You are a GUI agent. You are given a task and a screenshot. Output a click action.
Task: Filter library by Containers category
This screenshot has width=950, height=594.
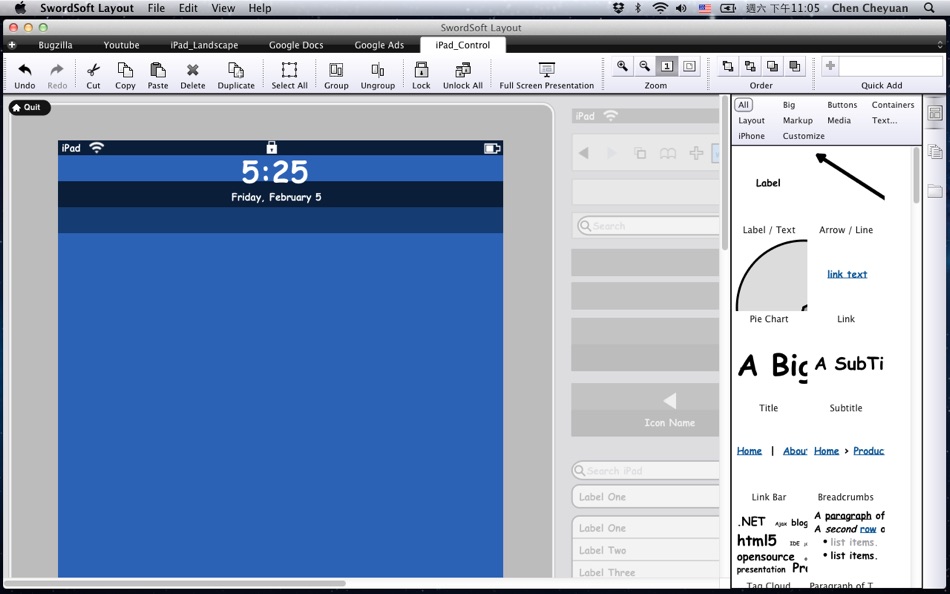[x=893, y=105]
